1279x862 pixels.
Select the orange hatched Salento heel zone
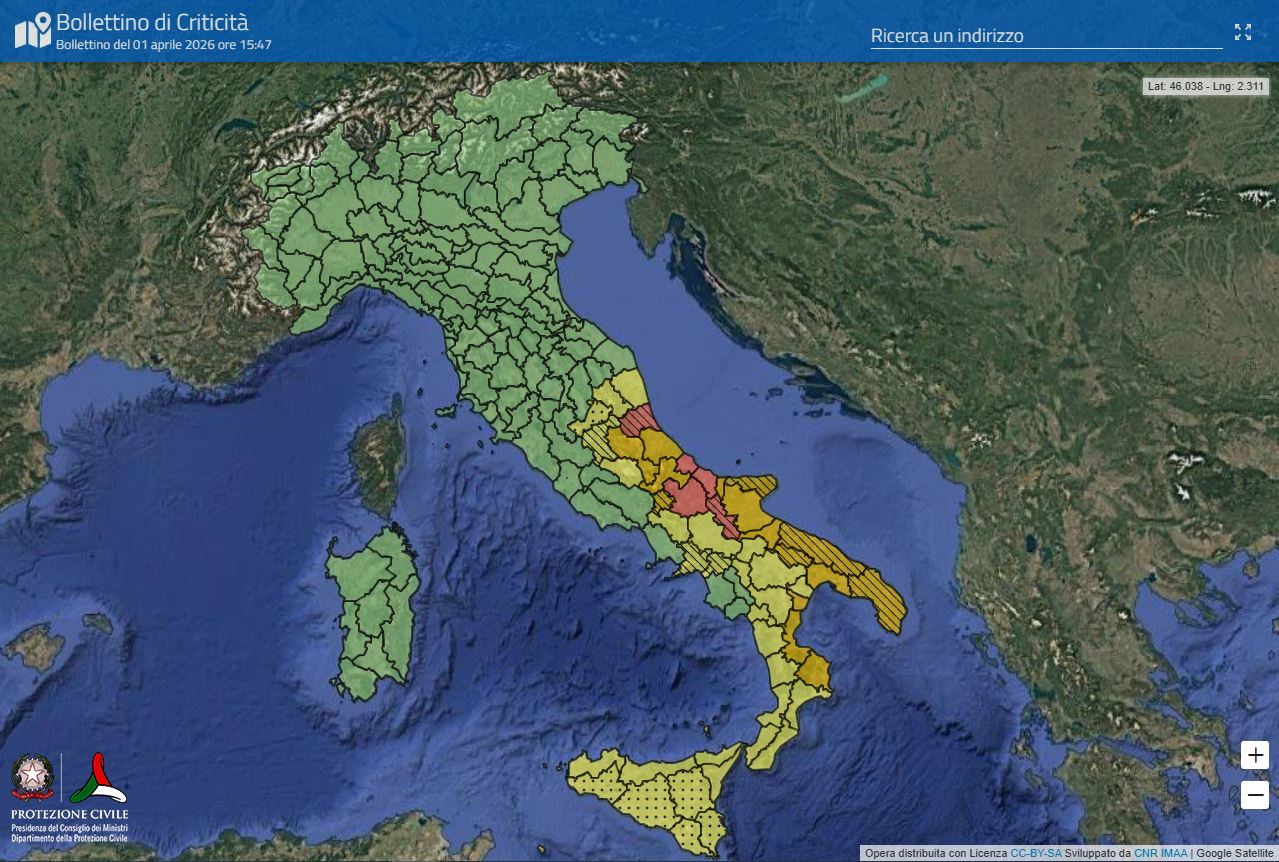(880, 600)
